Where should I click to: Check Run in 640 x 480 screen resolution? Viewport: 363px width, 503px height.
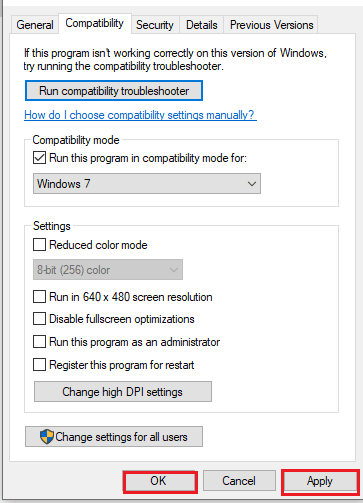point(39,296)
